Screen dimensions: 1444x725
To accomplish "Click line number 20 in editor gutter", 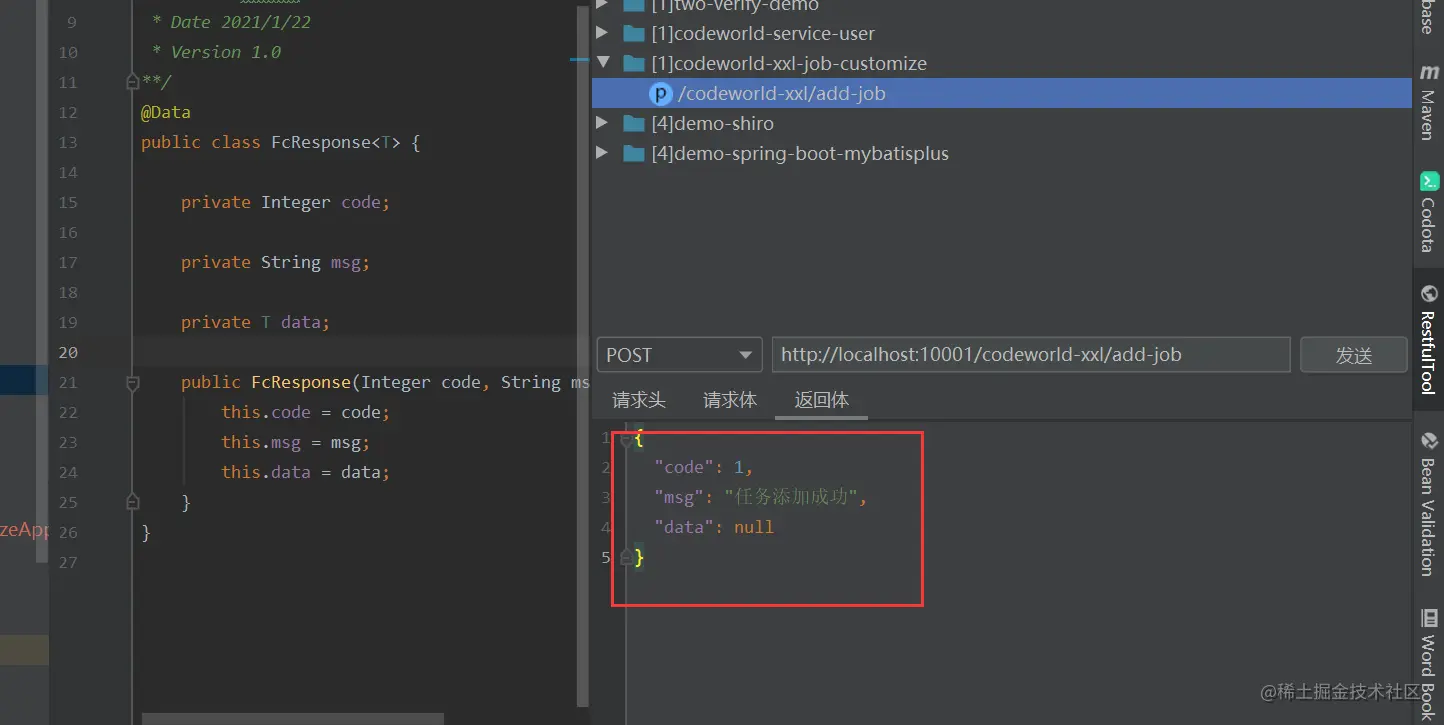I will pos(68,352).
